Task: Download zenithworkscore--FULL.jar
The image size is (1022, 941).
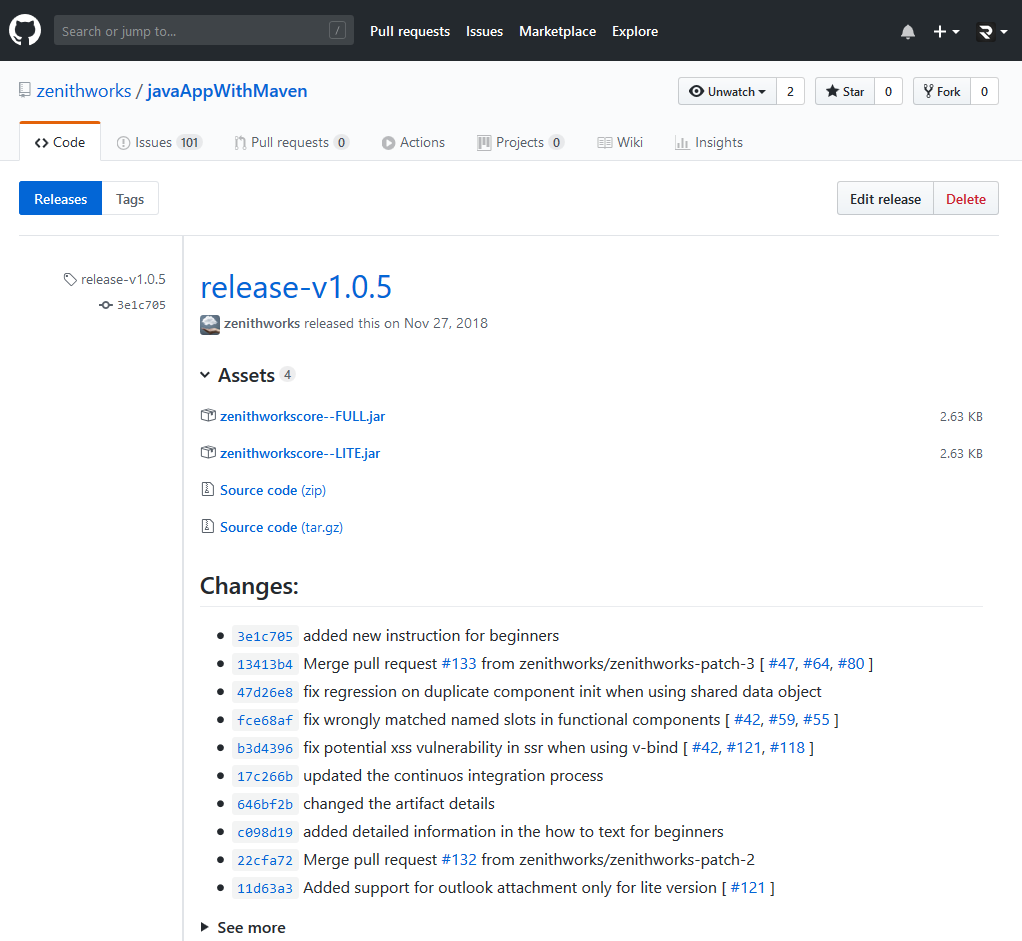Action: coord(302,416)
